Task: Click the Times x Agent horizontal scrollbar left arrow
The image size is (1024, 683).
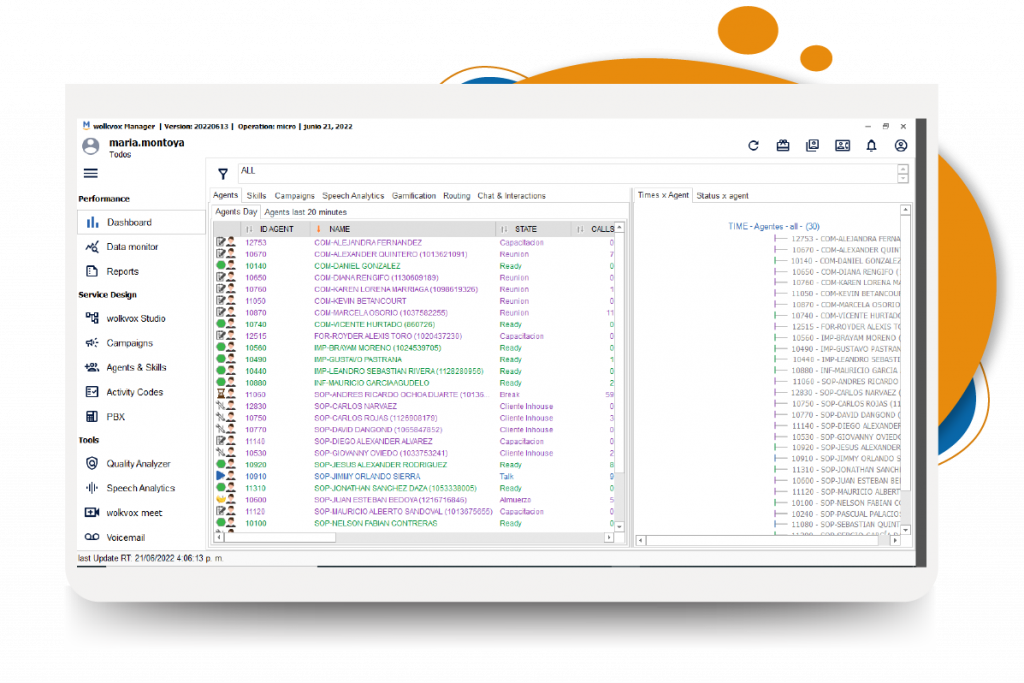Action: click(x=641, y=541)
